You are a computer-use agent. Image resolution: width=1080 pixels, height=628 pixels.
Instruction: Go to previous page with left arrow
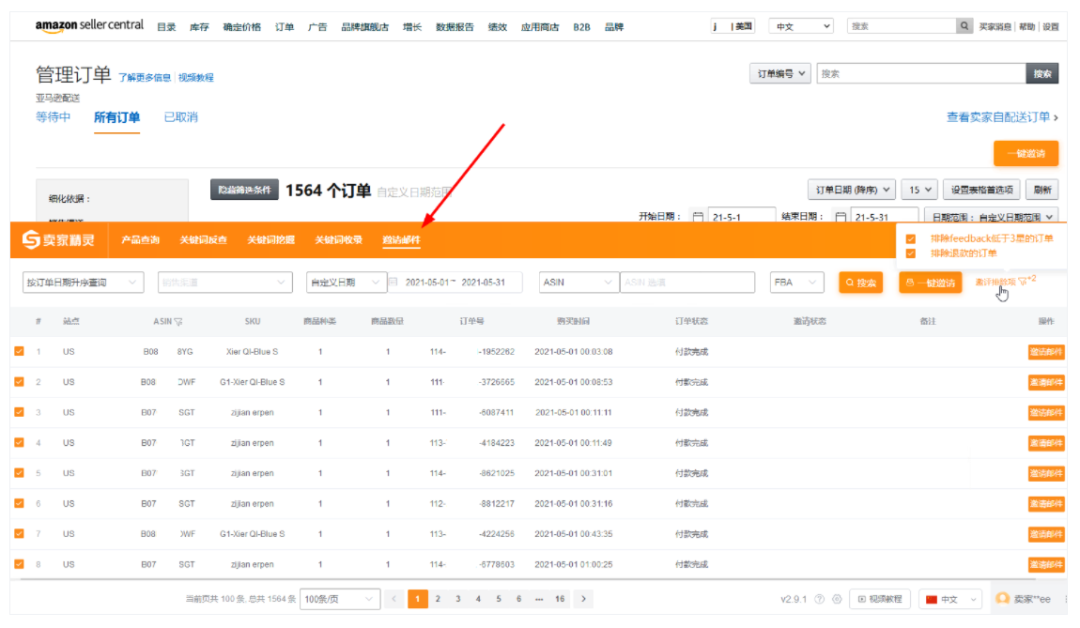click(x=394, y=599)
